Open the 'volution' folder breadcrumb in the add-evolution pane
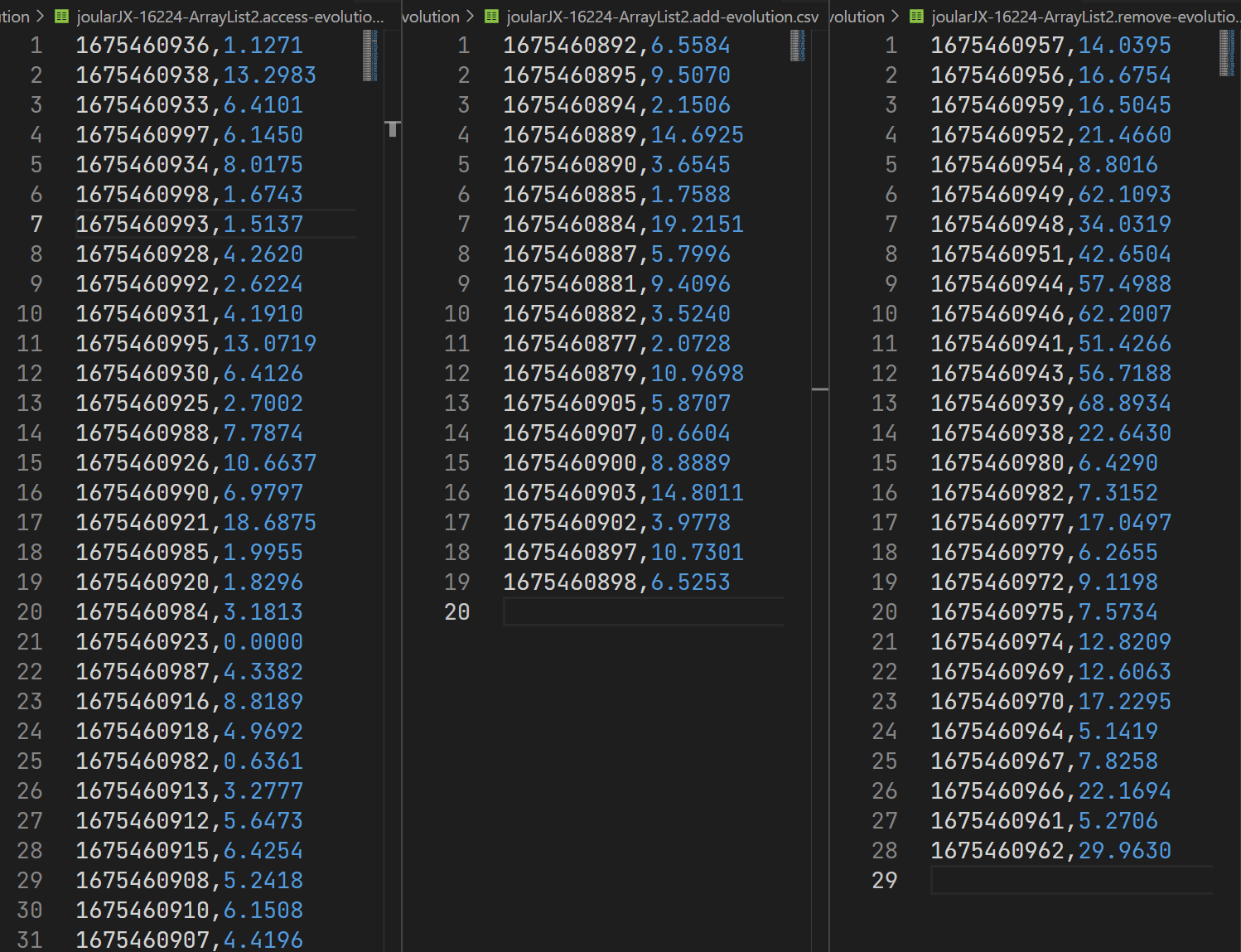This screenshot has width=1241, height=952. (x=431, y=17)
